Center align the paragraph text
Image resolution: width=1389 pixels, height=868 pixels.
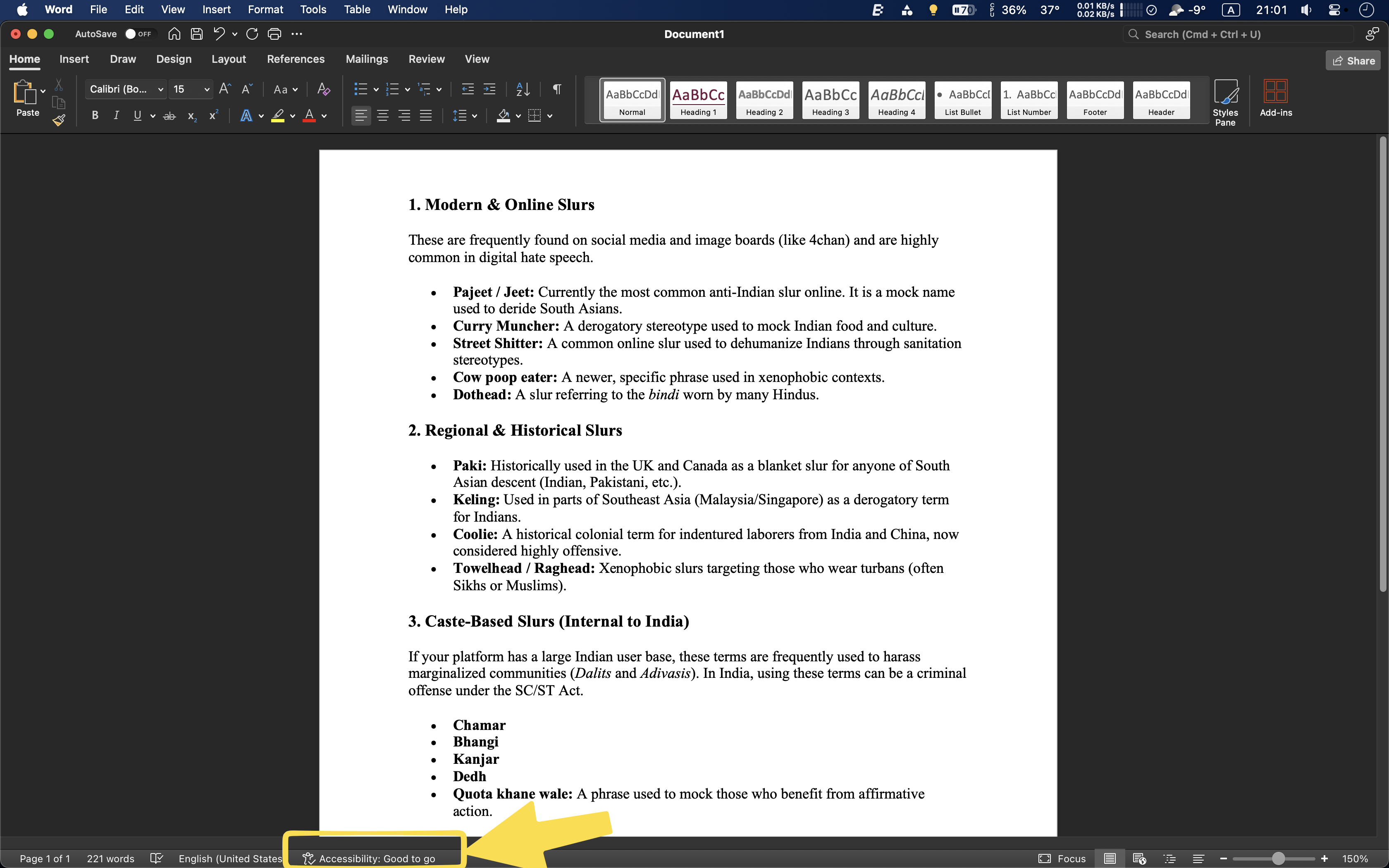[x=382, y=116]
